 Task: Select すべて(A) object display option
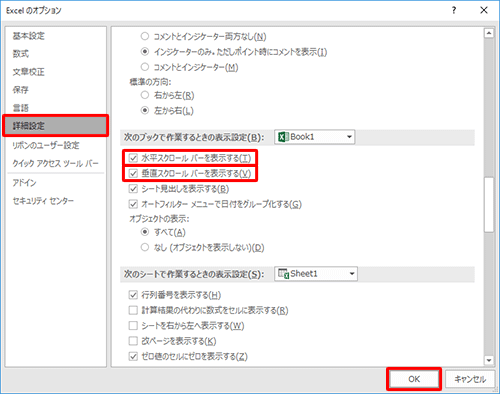point(145,232)
